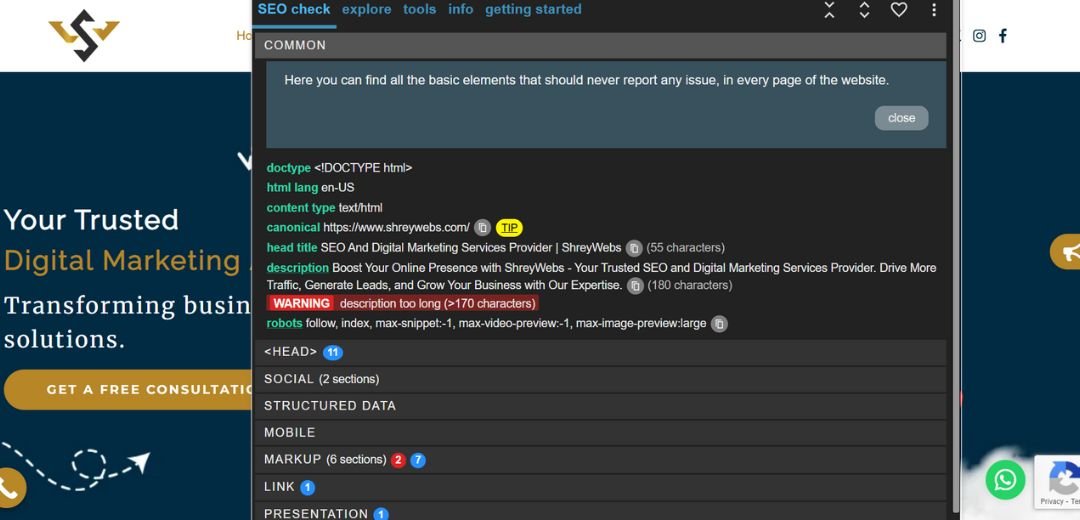
Task: Click the robots label link
Action: click(284, 323)
